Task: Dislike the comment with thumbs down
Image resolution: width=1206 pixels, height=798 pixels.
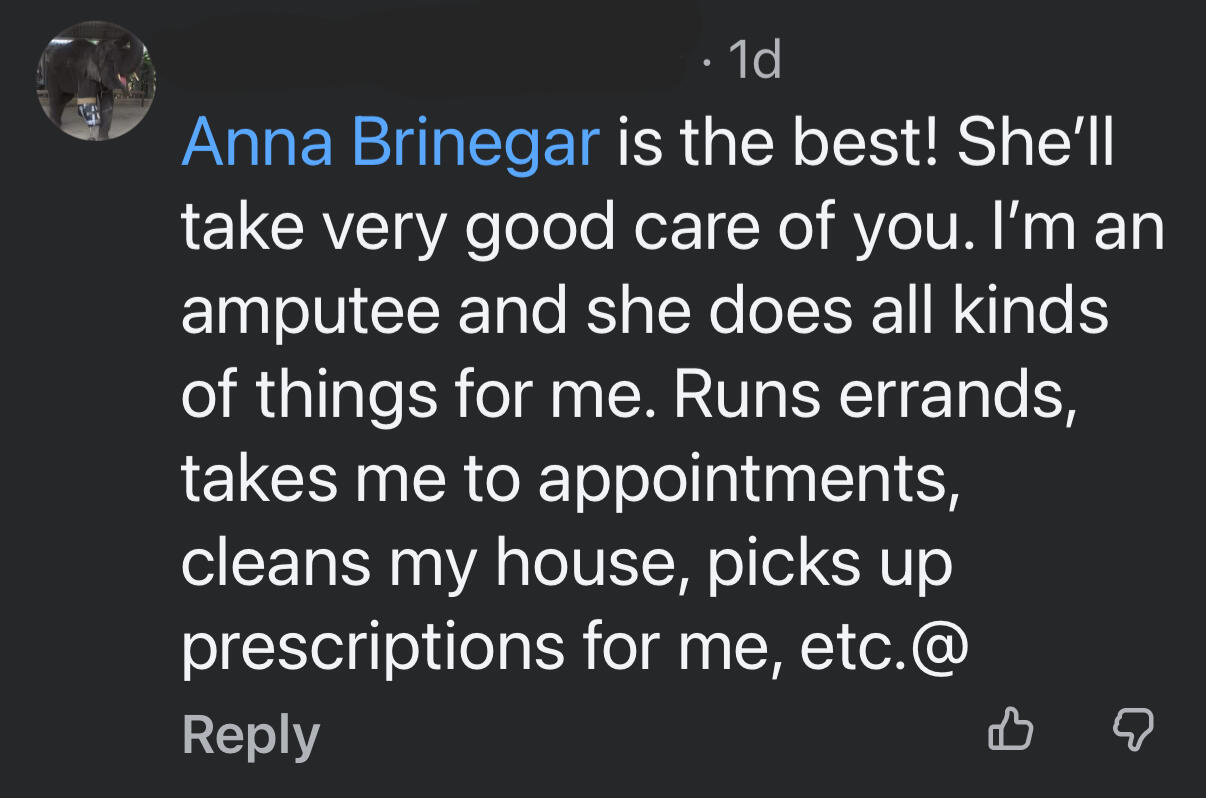Action: point(1132,730)
